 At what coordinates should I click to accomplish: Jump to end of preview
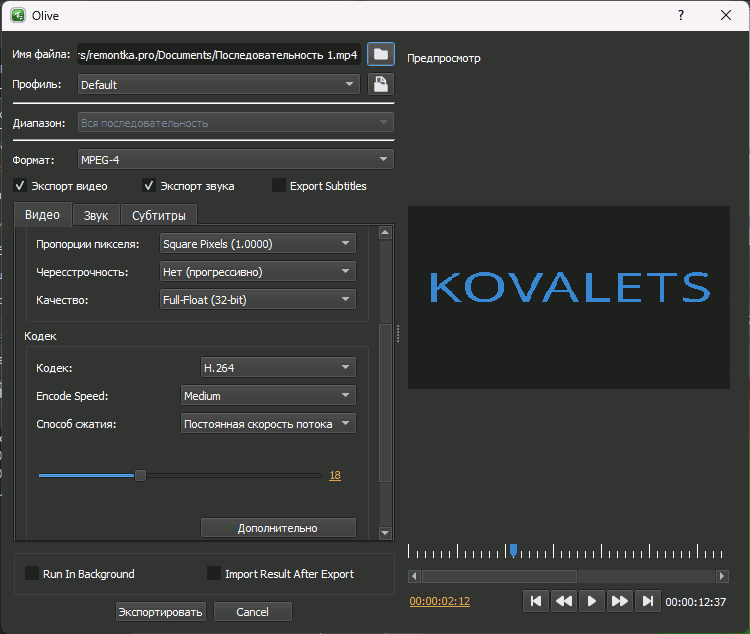[x=648, y=601]
